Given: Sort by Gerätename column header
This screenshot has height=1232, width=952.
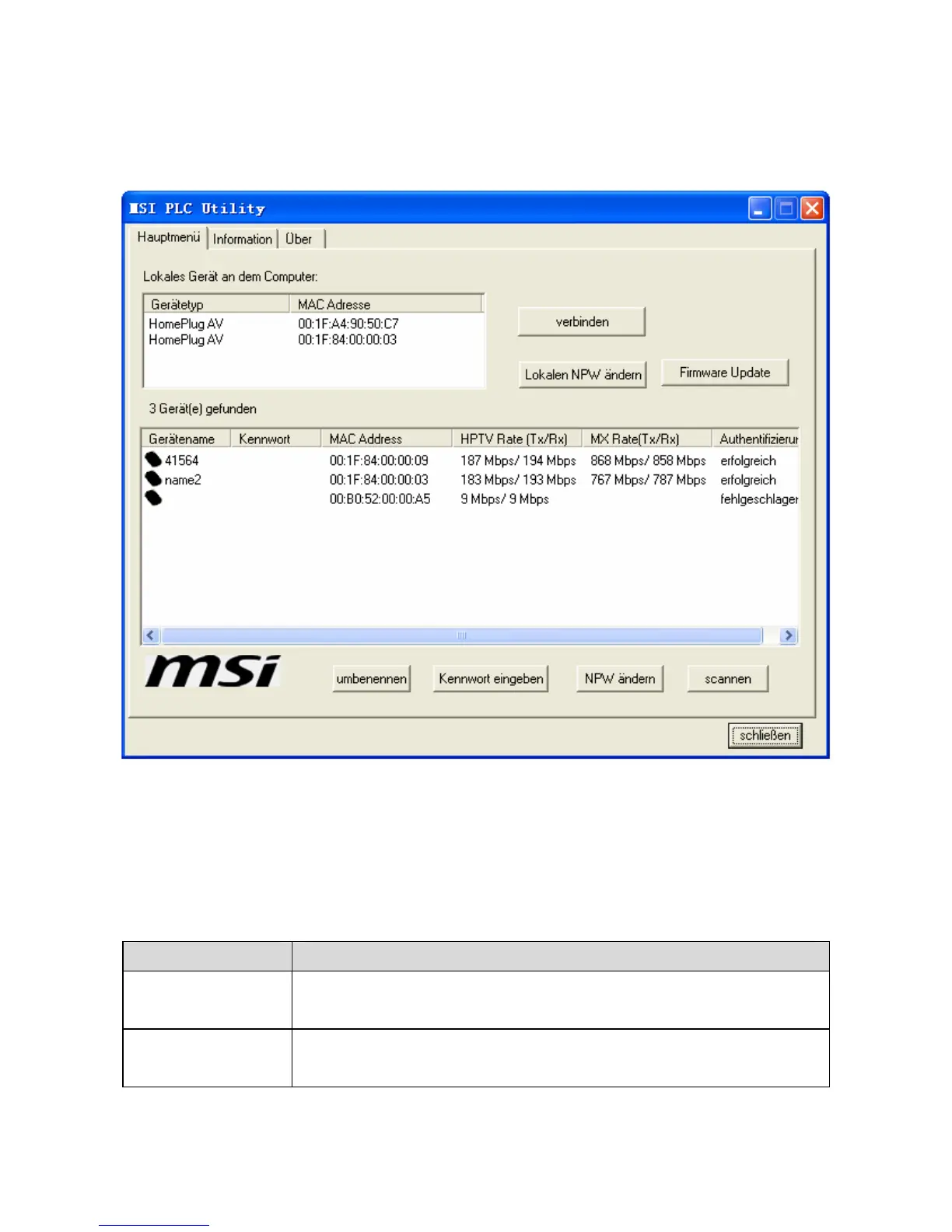Looking at the screenshot, I should tap(186, 439).
